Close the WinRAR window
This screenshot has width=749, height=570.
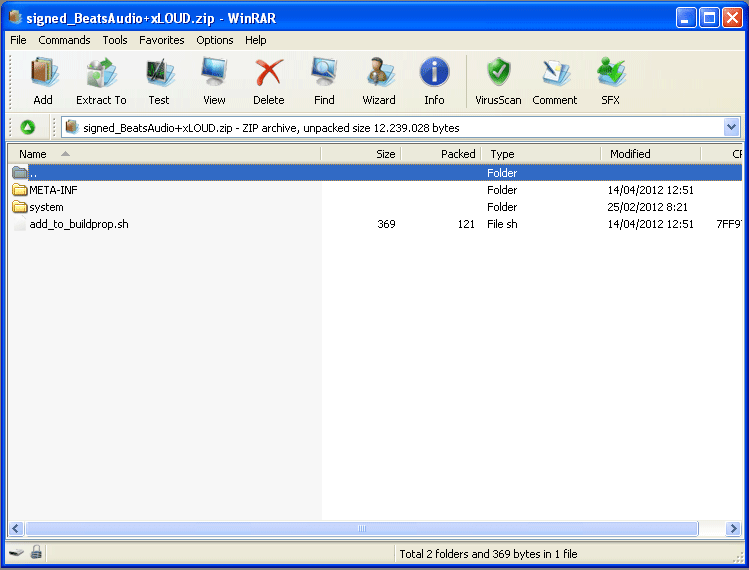(x=732, y=18)
